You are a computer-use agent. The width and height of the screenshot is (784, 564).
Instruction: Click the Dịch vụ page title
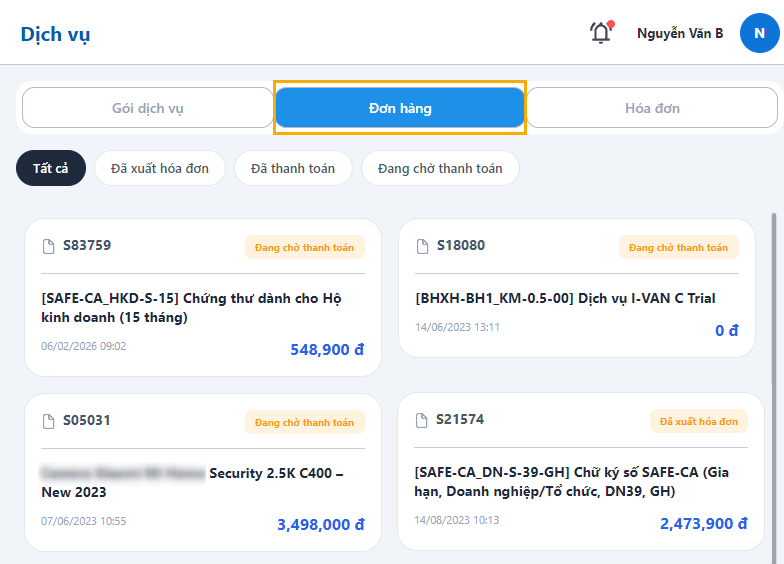click(56, 34)
